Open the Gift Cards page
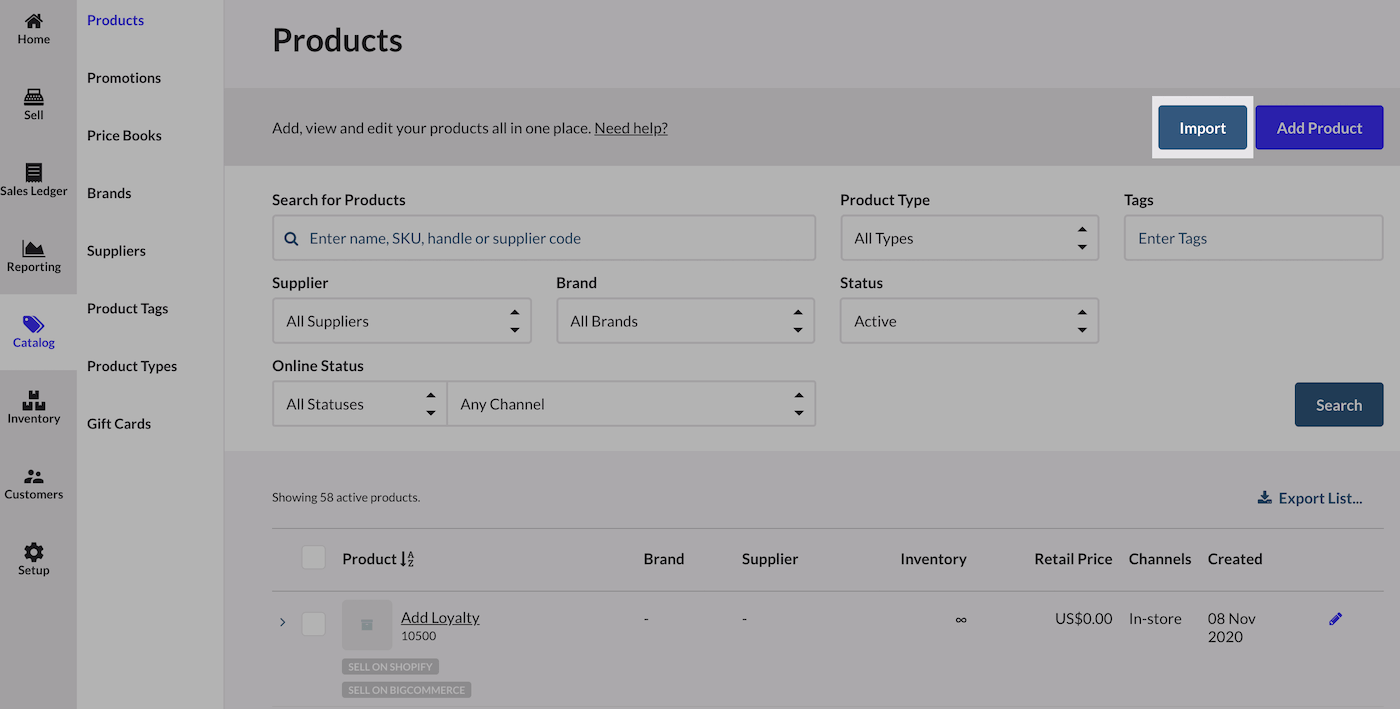 point(118,423)
